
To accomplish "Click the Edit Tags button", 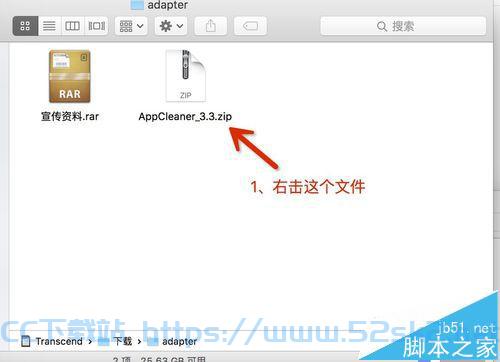I will pos(250,26).
